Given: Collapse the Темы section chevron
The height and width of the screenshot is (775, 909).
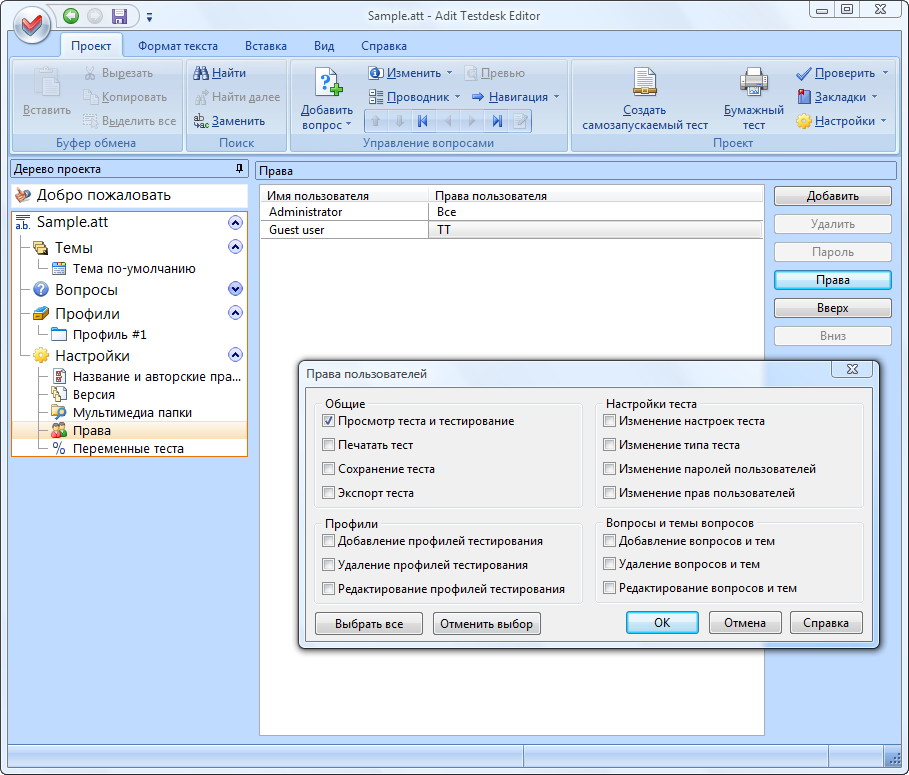Looking at the screenshot, I should (x=235, y=247).
